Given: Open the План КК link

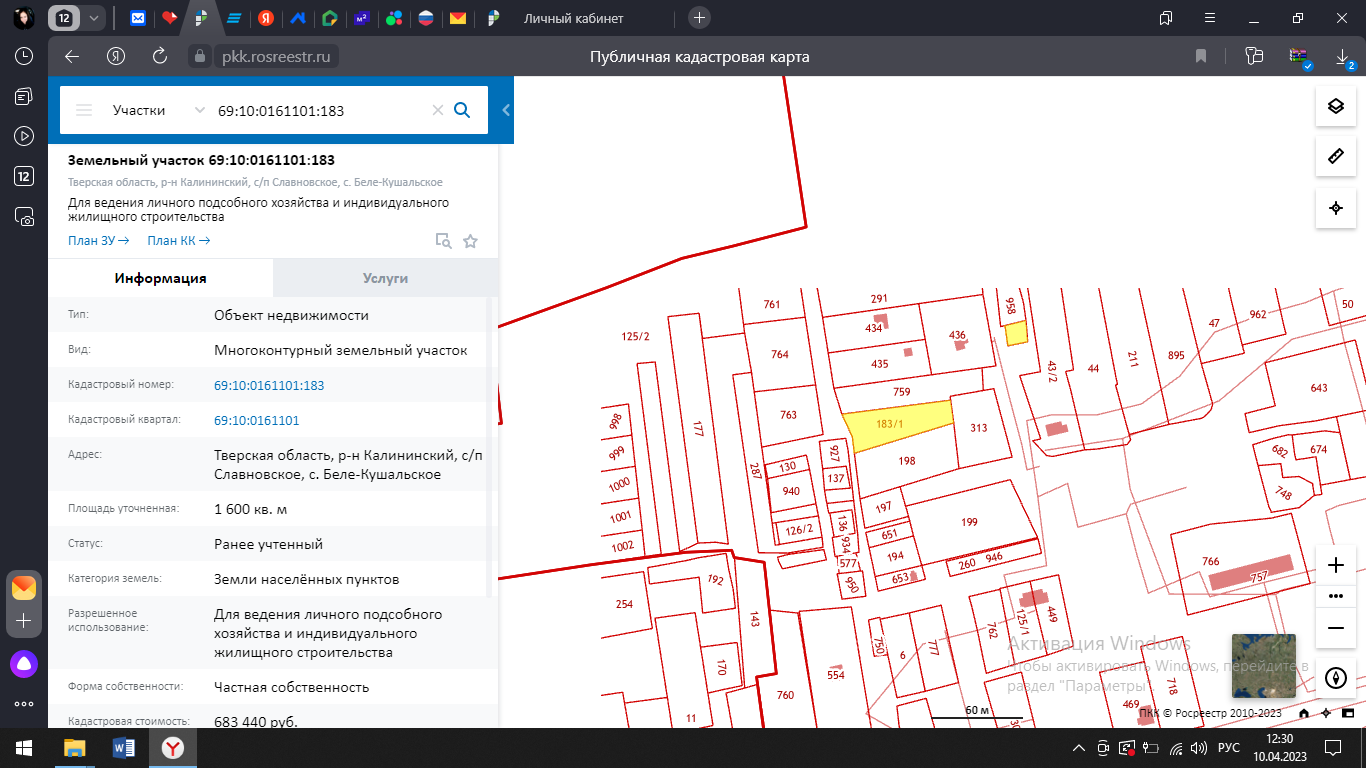Looking at the screenshot, I should (178, 241).
